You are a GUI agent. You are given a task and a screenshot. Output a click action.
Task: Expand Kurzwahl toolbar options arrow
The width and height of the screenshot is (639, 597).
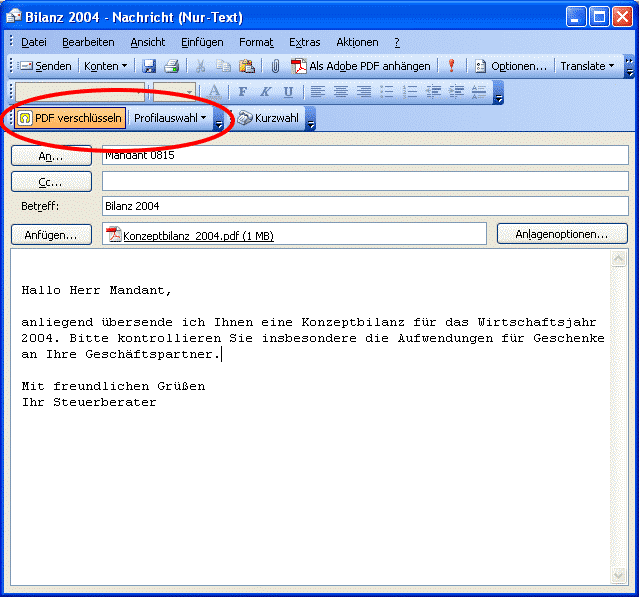tap(311, 119)
